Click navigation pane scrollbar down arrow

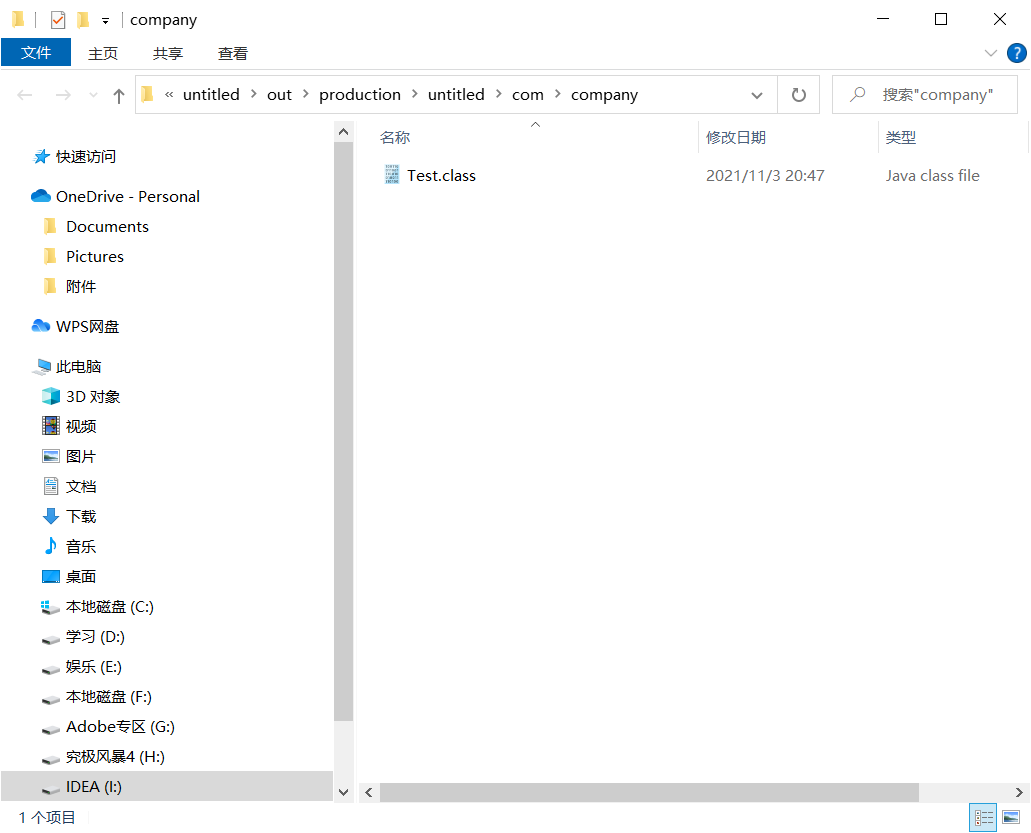pos(343,792)
